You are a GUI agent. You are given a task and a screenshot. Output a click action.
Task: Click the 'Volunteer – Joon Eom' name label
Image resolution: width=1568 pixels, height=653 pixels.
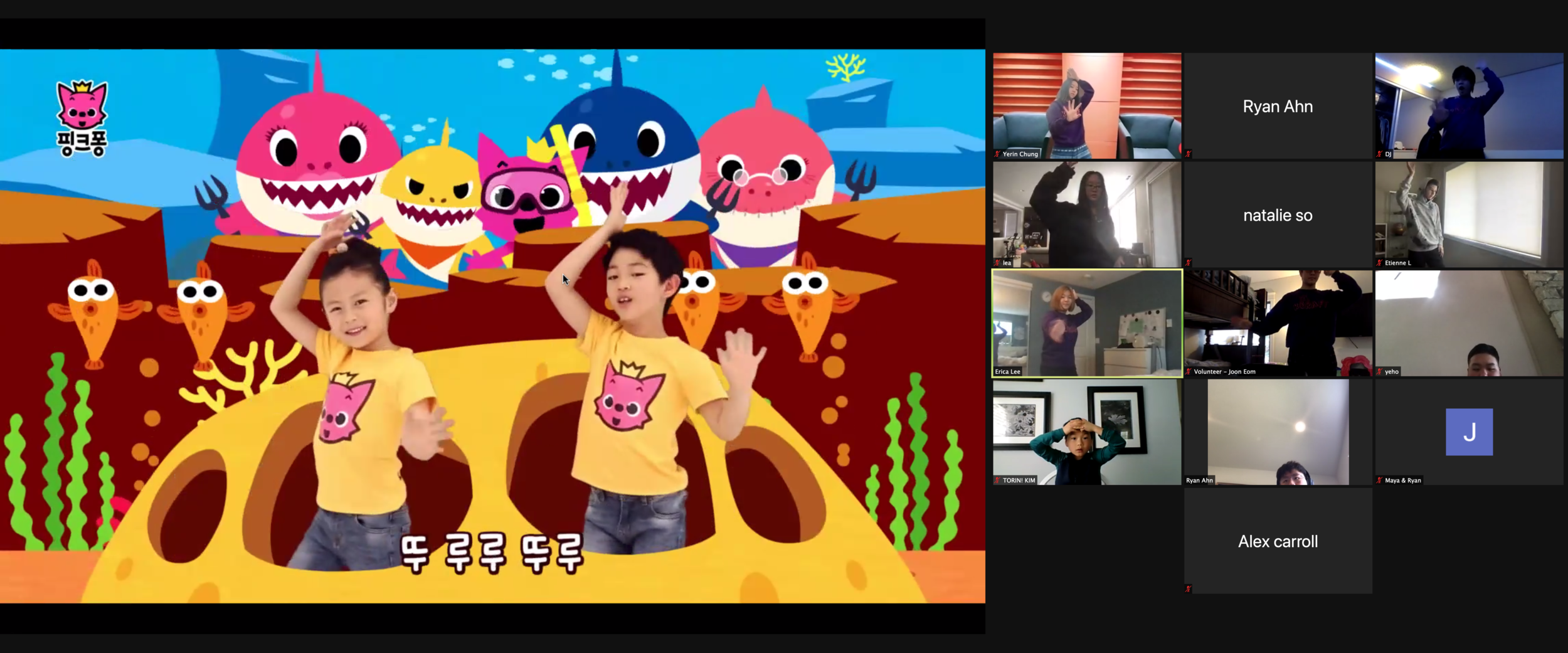click(x=1224, y=371)
